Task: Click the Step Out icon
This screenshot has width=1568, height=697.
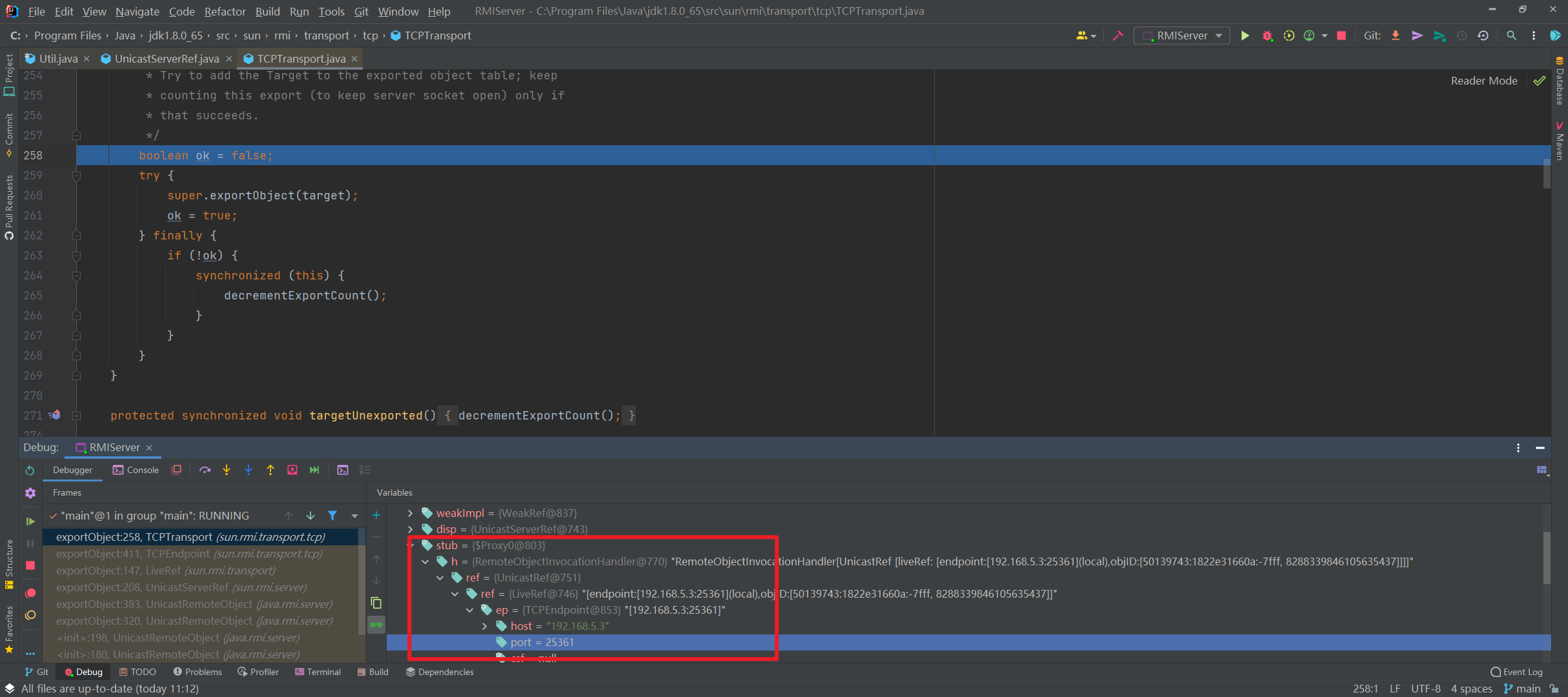Action: coord(270,470)
